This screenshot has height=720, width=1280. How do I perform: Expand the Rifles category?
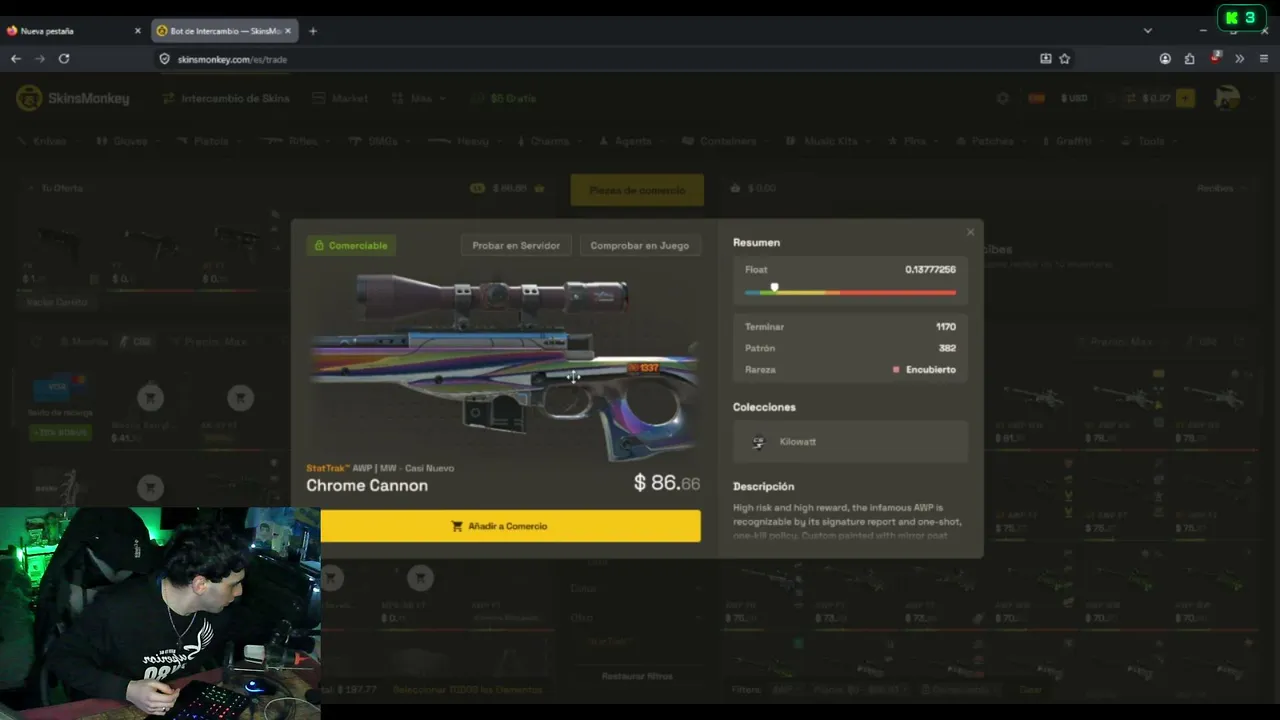click(296, 141)
